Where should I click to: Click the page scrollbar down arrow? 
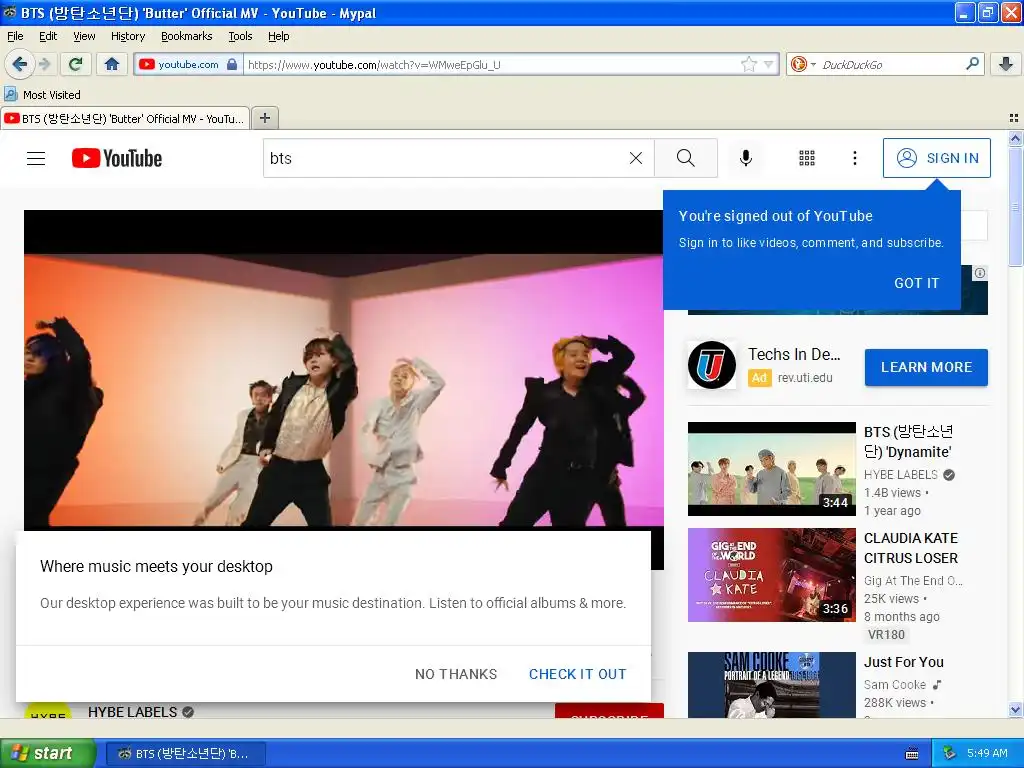tap(1015, 710)
